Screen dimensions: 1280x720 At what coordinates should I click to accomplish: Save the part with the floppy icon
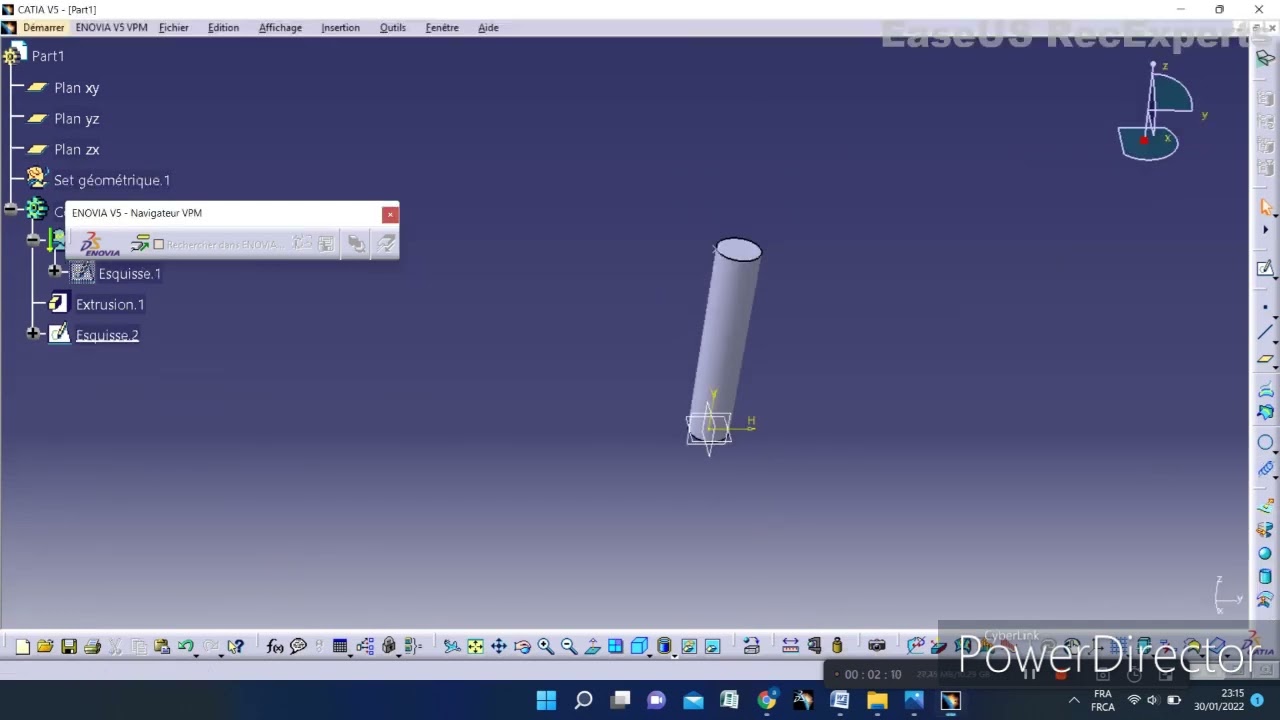point(69,647)
